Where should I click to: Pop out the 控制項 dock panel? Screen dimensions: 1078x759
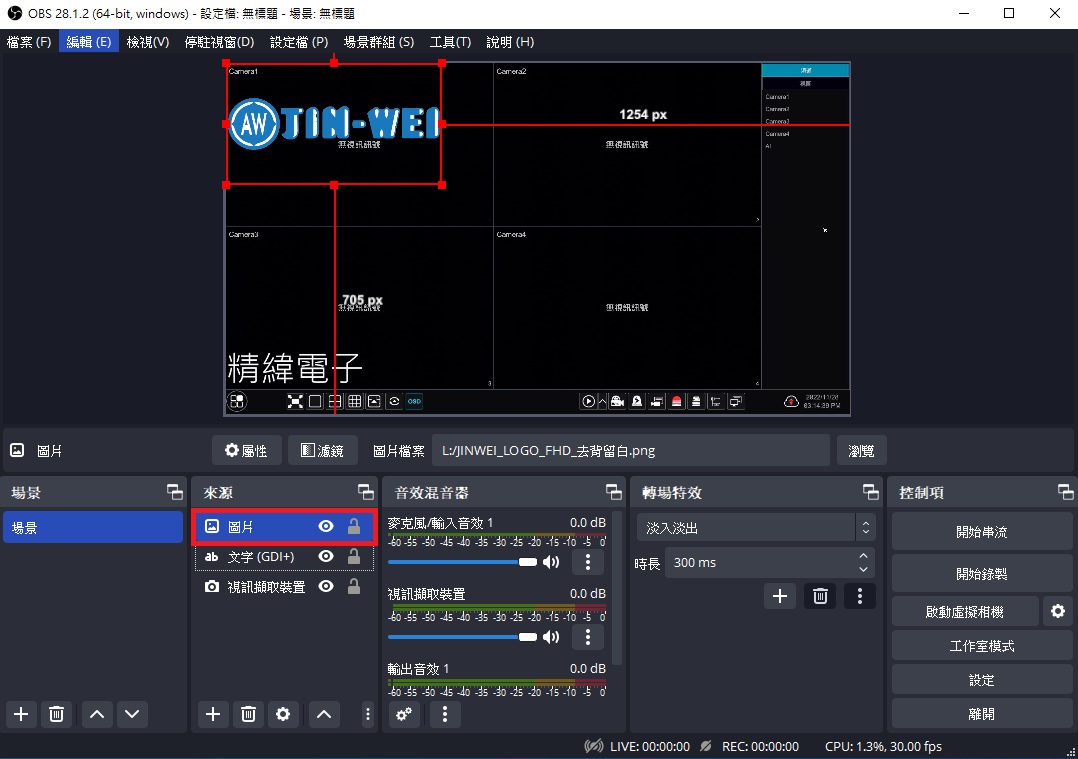[1066, 492]
